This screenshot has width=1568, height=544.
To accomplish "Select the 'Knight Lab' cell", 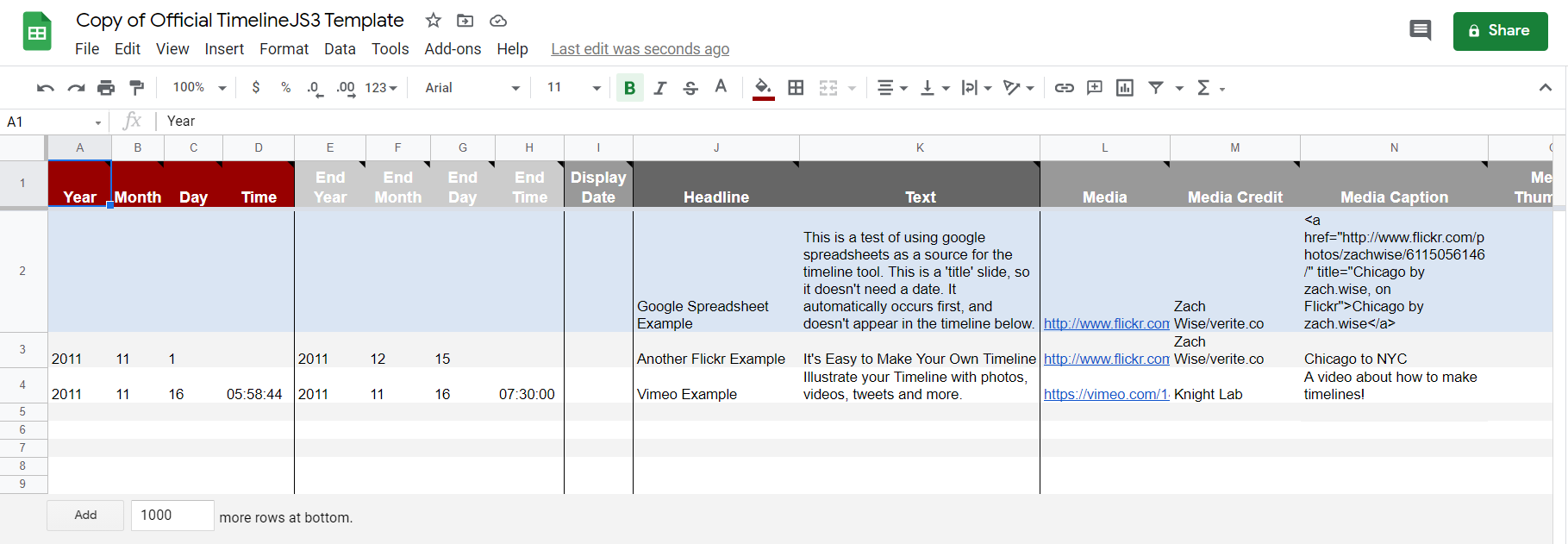I will [x=1234, y=385].
